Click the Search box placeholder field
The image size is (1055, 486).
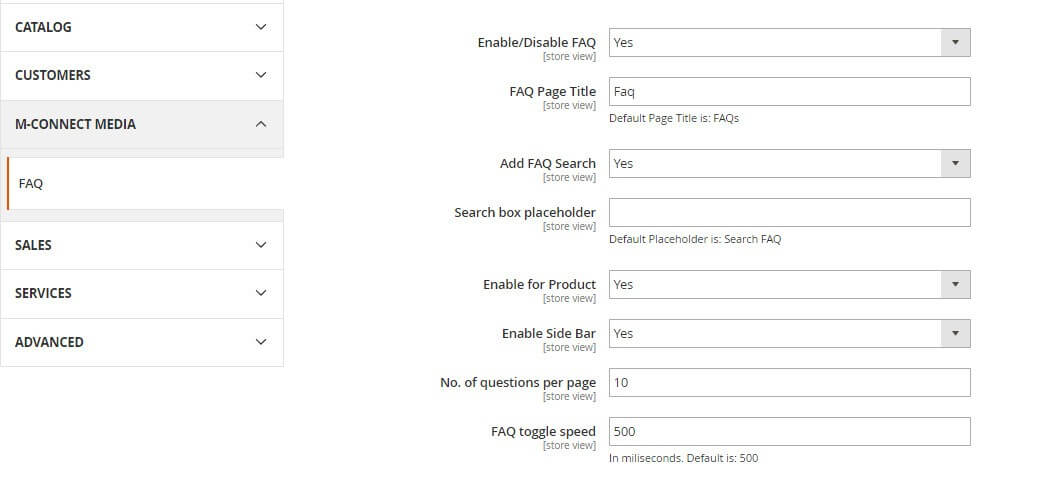tap(789, 212)
